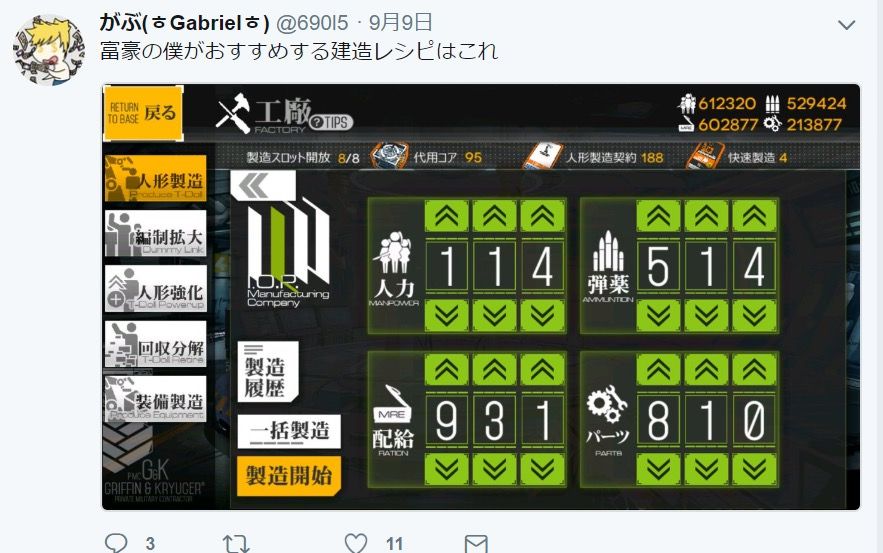Decrease the ammunition ones digit with the down arrow
This screenshot has height=553, width=883.
pos(754,315)
